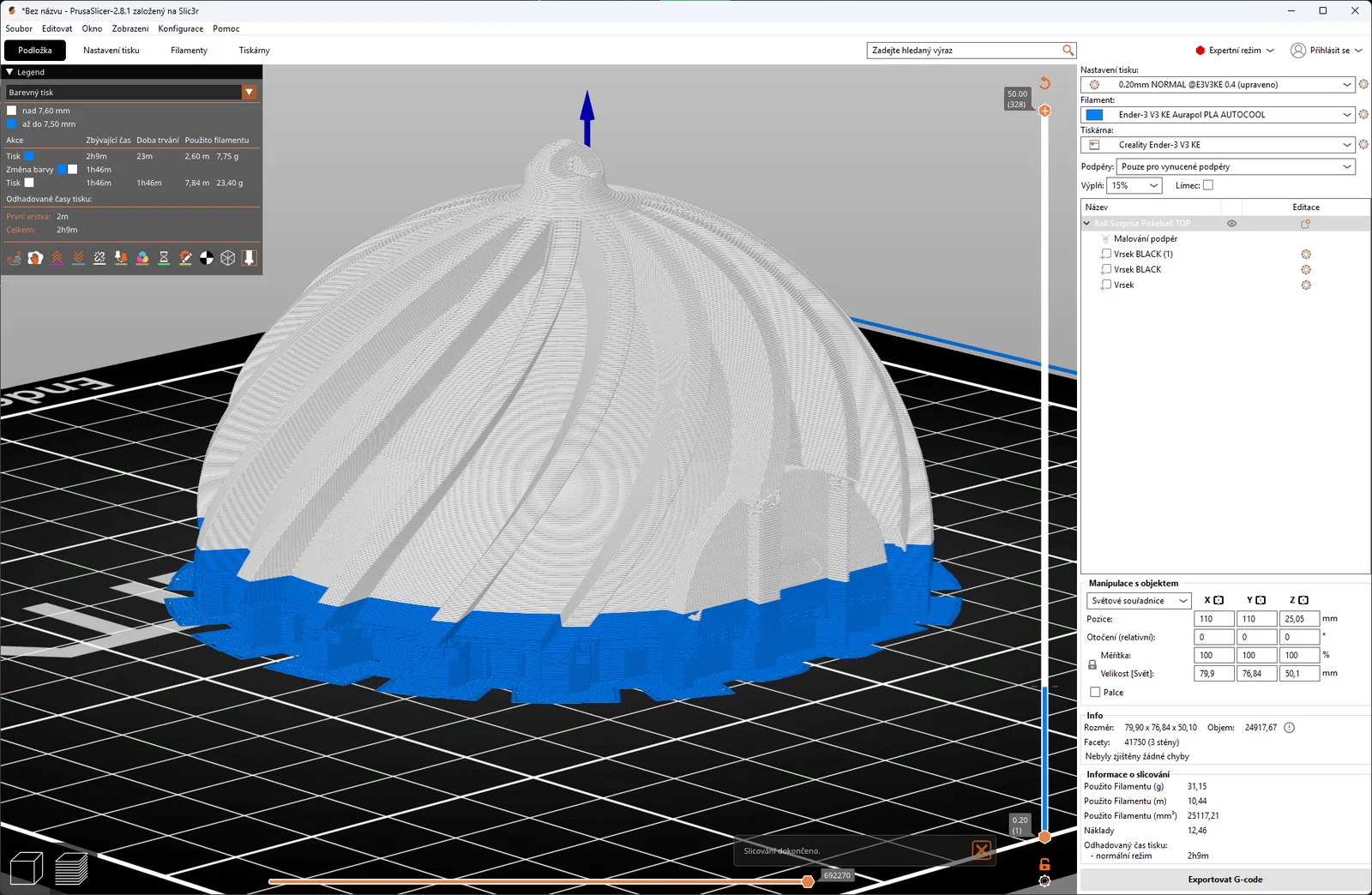Toggle custom G-code markers icon
The image size is (1372, 895).
[x=185, y=258]
